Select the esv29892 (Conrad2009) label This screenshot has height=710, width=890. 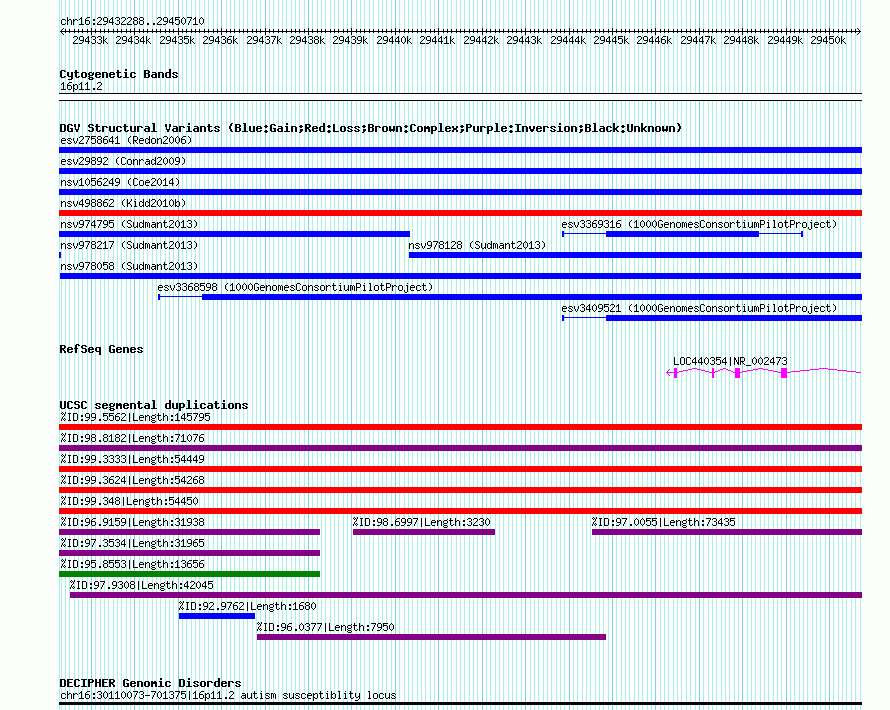click(123, 161)
